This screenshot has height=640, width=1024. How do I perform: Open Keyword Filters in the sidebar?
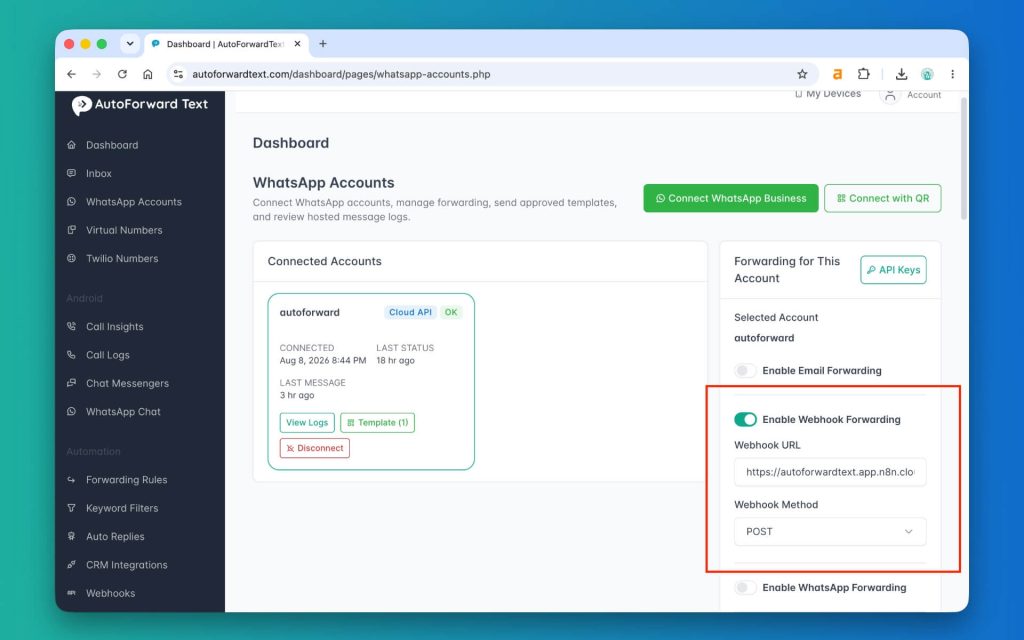pyautogui.click(x=122, y=508)
